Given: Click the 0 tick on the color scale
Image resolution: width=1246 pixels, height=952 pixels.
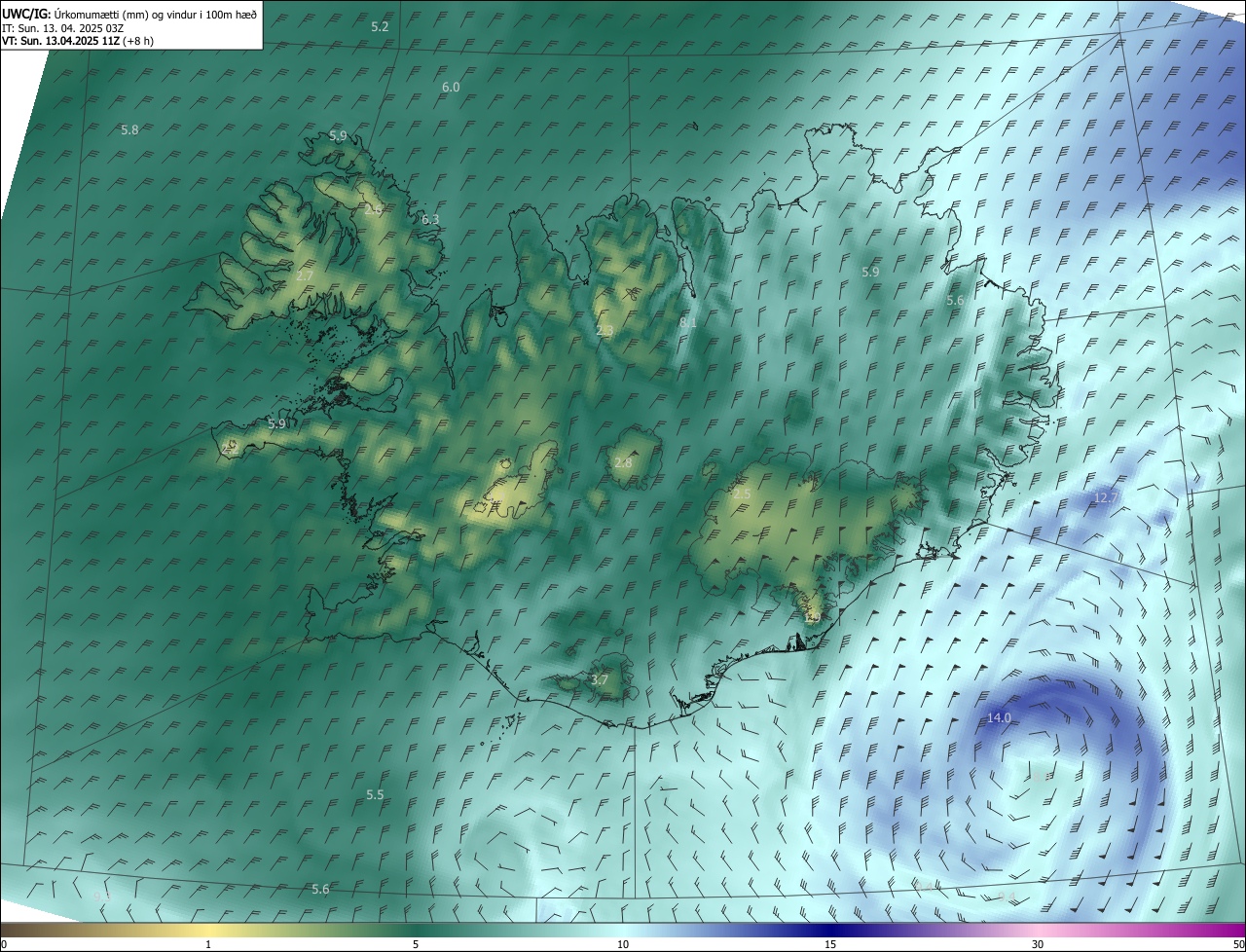Looking at the screenshot, I should click(3, 944).
